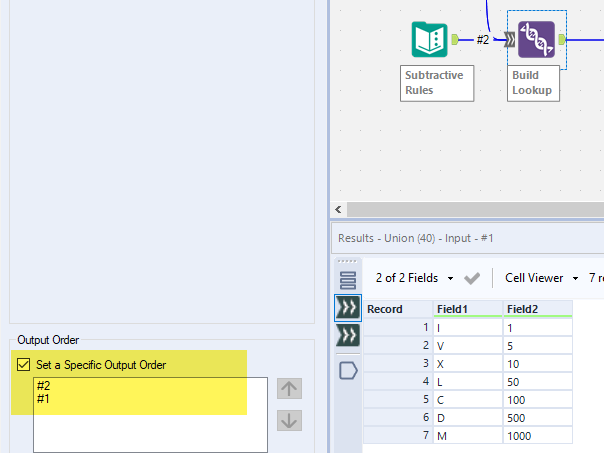604x453 pixels.
Task: Move selected input down in order
Action: (289, 420)
